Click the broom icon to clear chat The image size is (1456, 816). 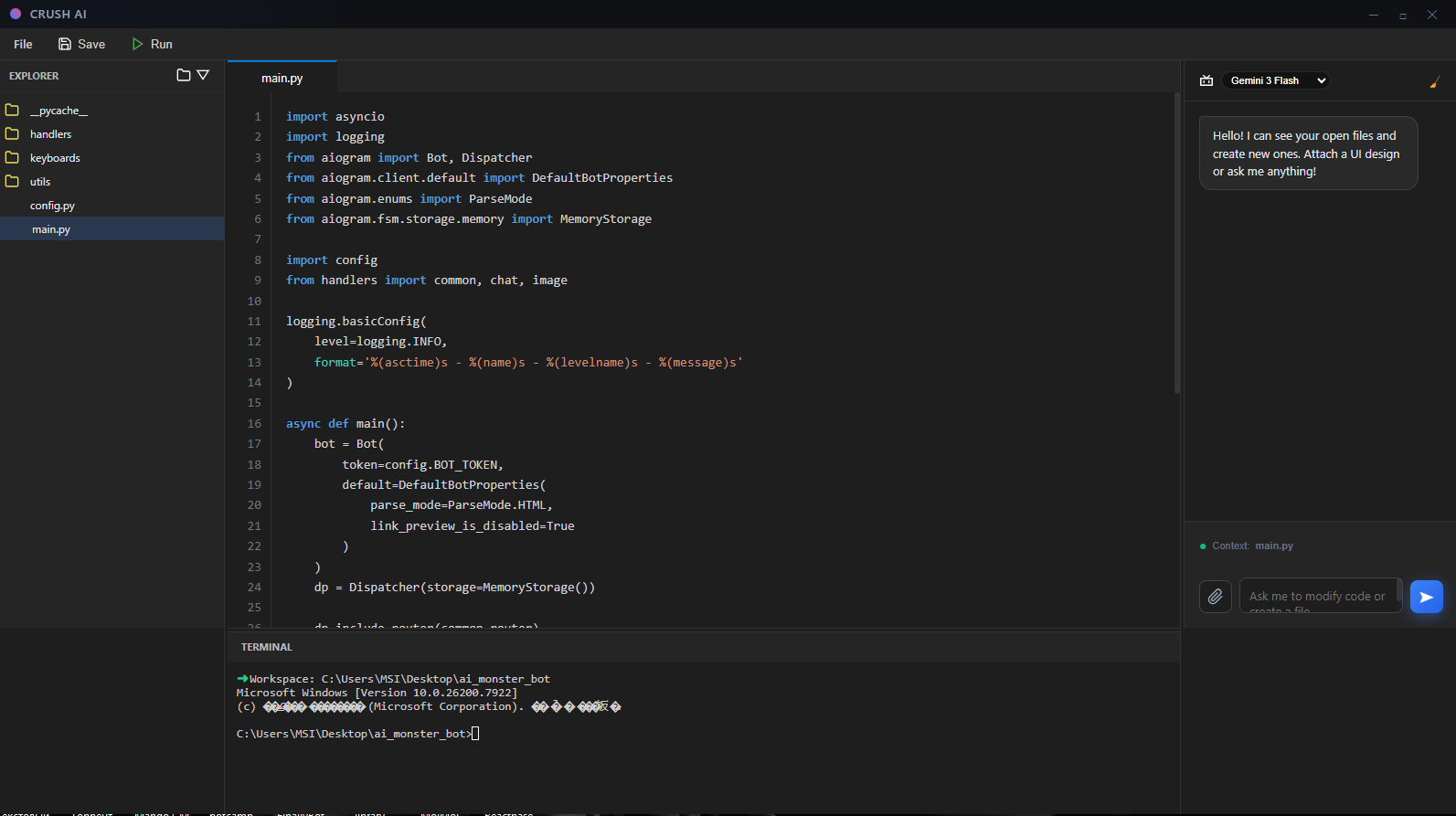pyautogui.click(x=1434, y=81)
